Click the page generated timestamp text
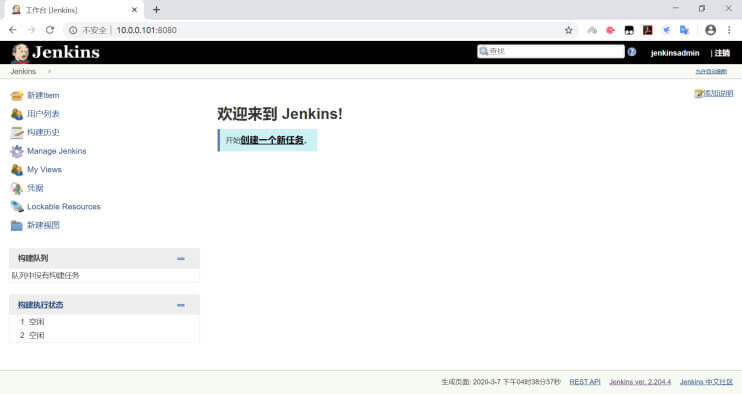Screen dimensions: 742x394 tap(501, 382)
